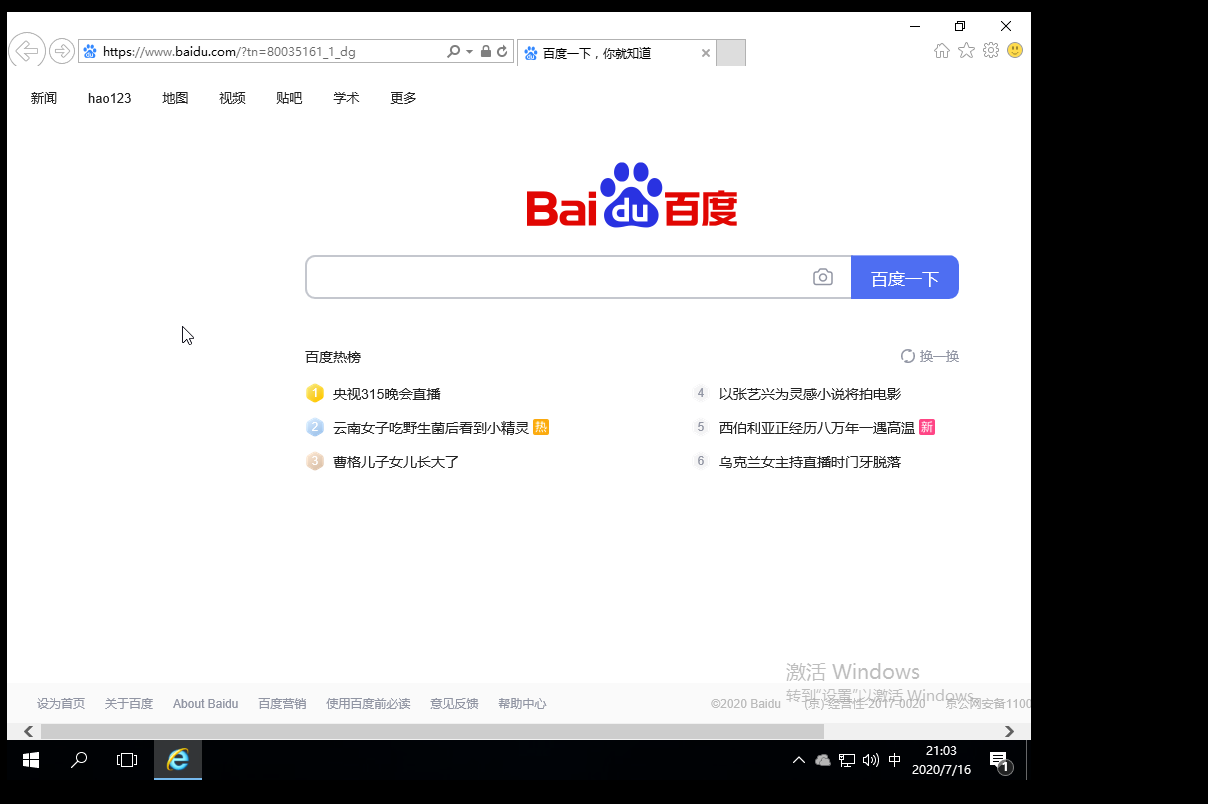Open the Action Center notification icon
The height and width of the screenshot is (804, 1208).
[x=999, y=761]
